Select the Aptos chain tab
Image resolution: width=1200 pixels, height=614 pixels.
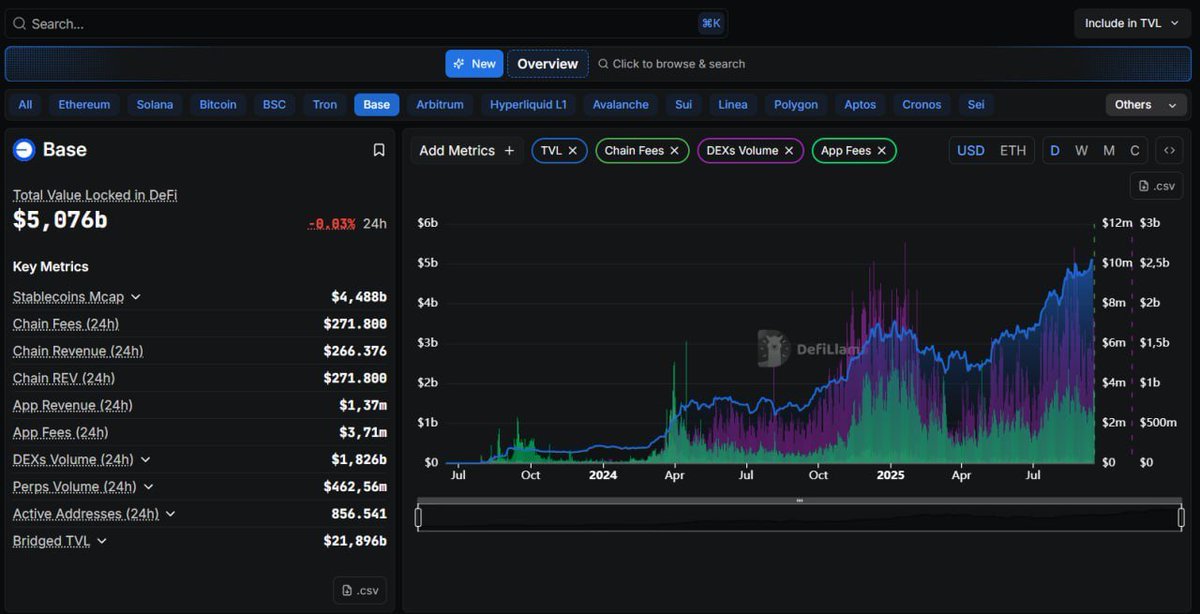(x=860, y=104)
